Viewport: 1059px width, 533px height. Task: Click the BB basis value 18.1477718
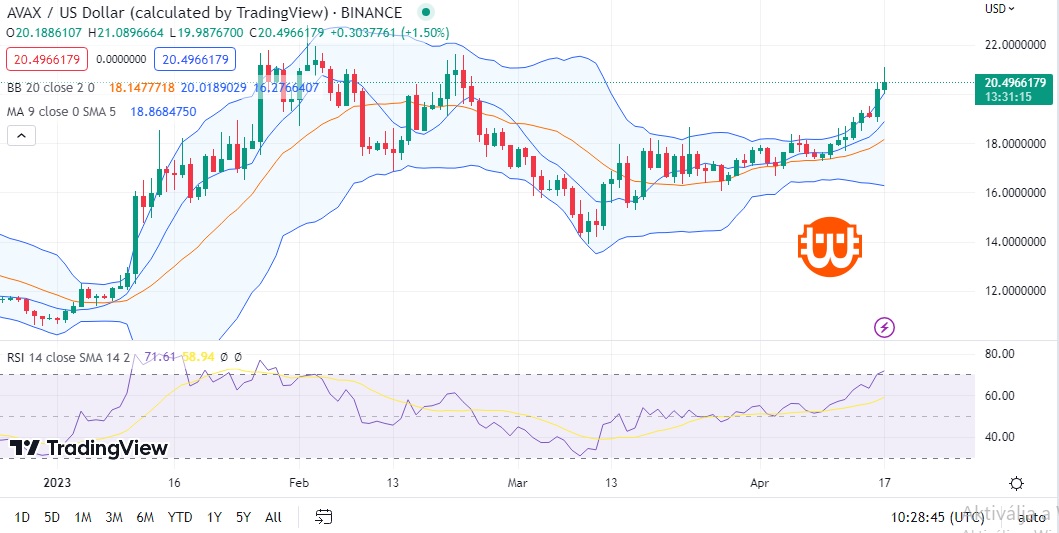141,88
